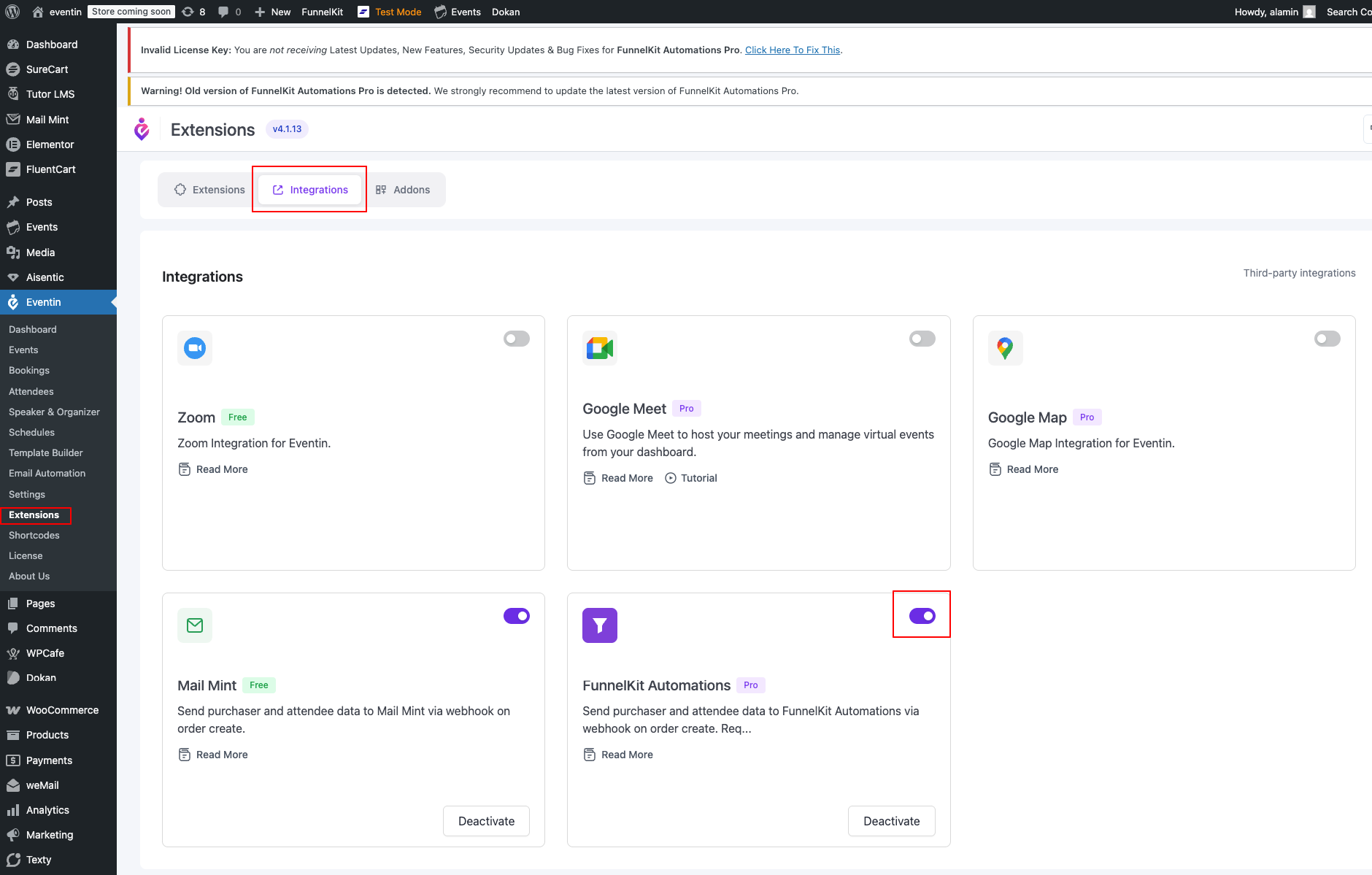Open Events in the top admin bar

[x=458, y=12]
